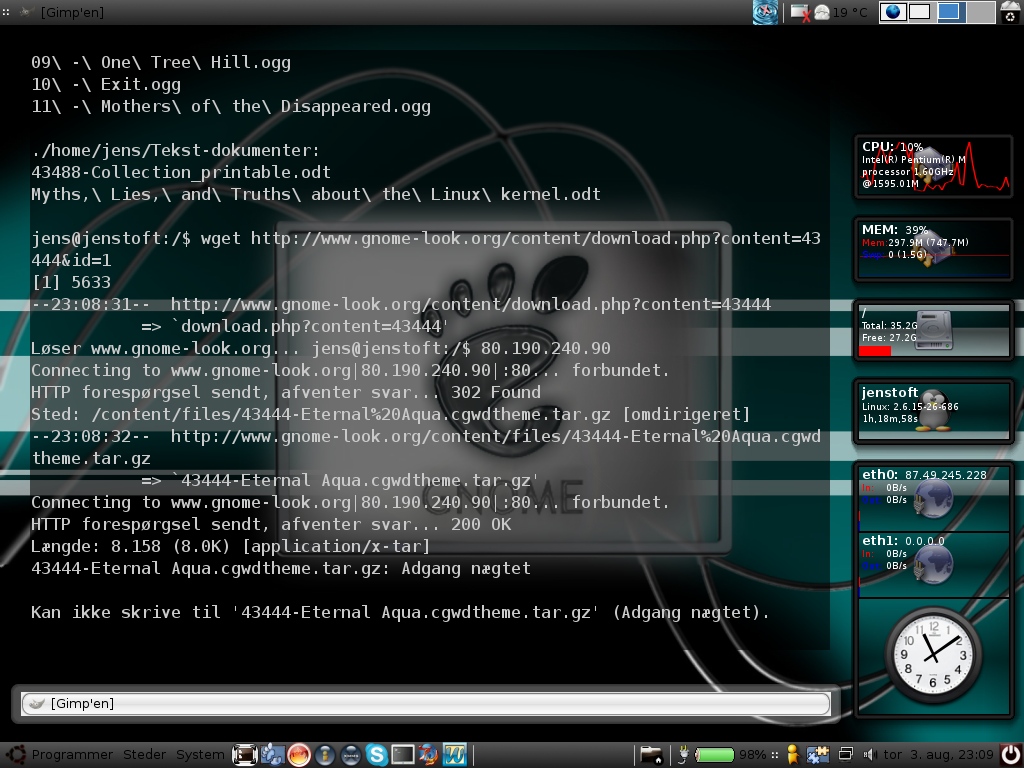Viewport: 1024px width, 768px height.
Task: Open the home folder icon in bottom panel
Action: pos(651,755)
